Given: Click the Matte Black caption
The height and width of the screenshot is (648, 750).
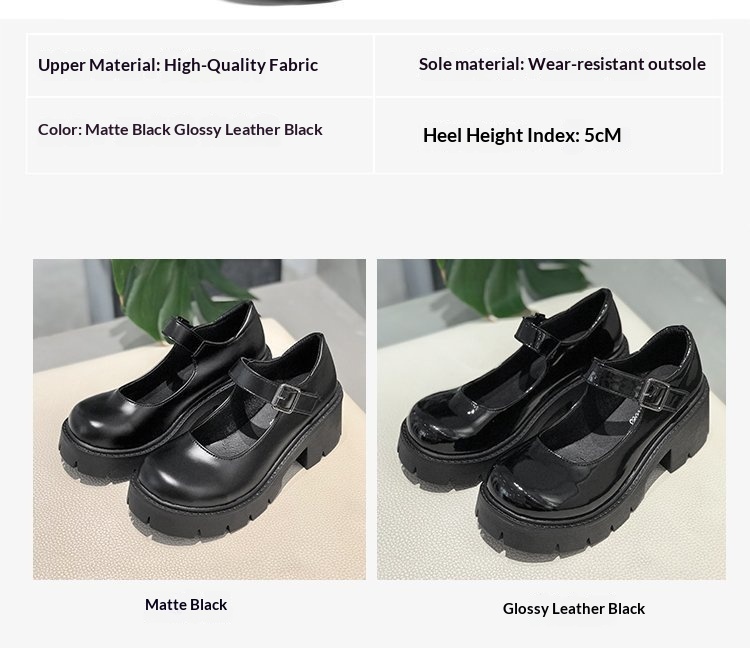Looking at the screenshot, I should [186, 604].
